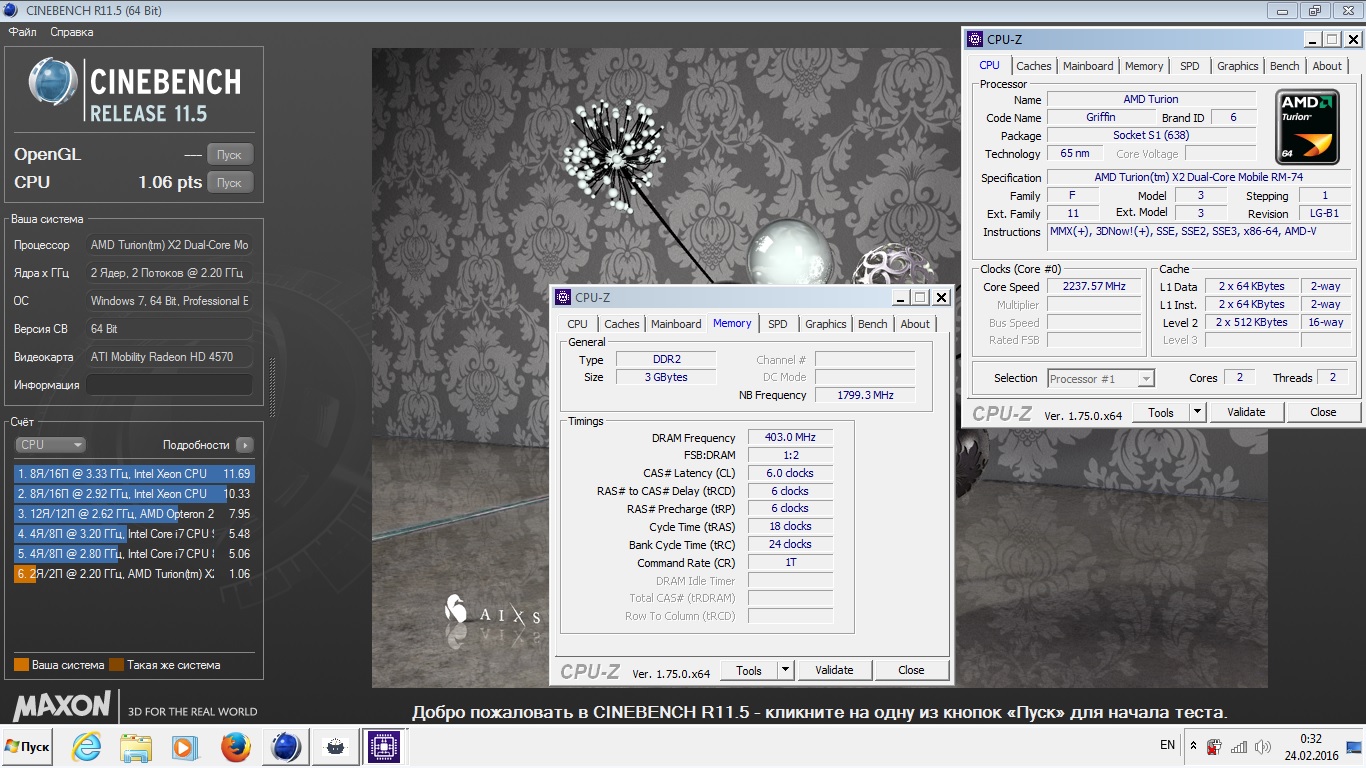This screenshot has width=1366, height=768.
Task: Open About tab in right CPU-Z window
Action: [1327, 66]
